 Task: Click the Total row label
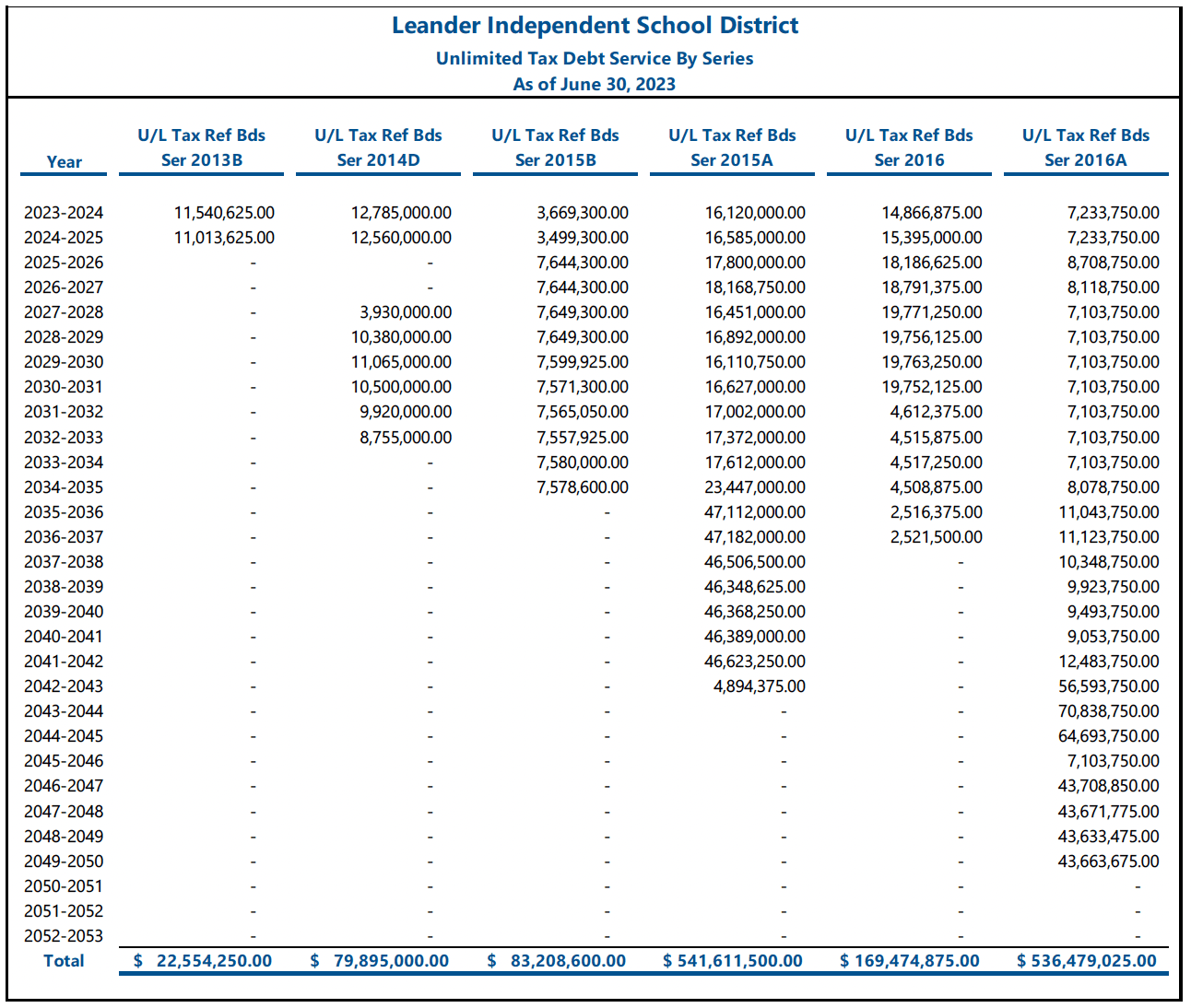(x=64, y=961)
